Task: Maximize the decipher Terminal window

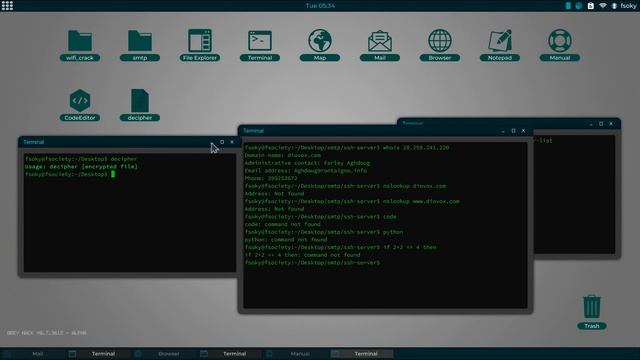Action: [222, 142]
